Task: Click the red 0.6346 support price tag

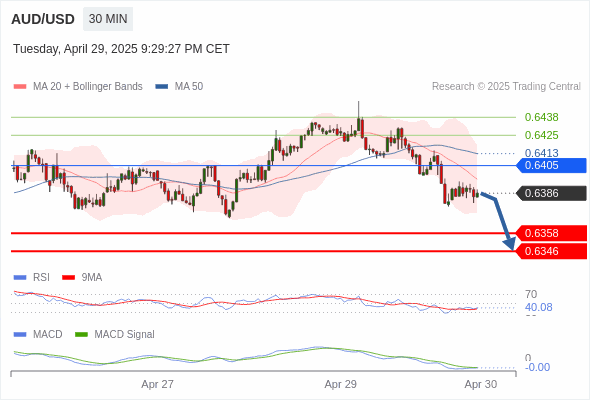Action: [552, 251]
